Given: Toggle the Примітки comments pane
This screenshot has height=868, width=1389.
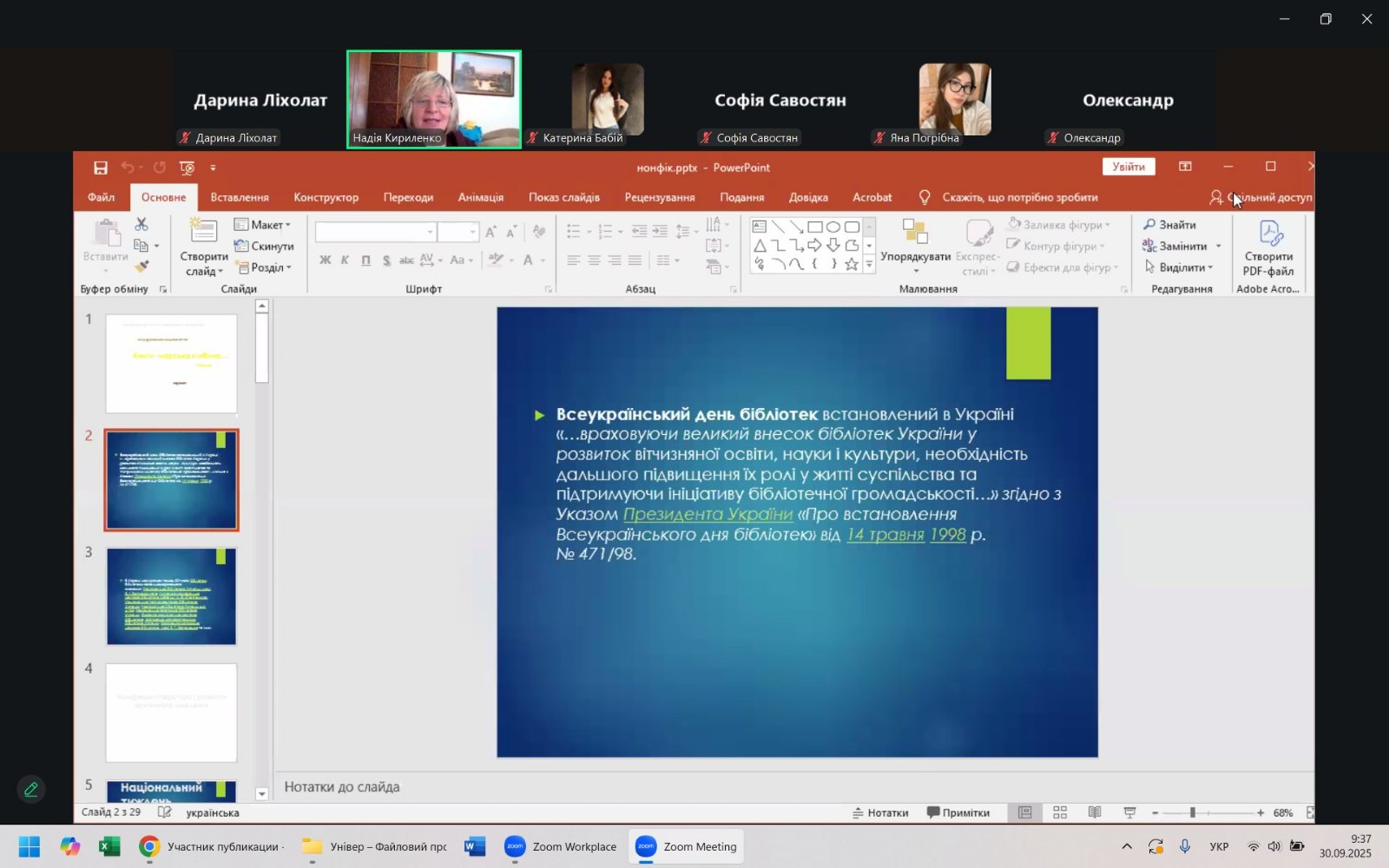Looking at the screenshot, I should 958,812.
